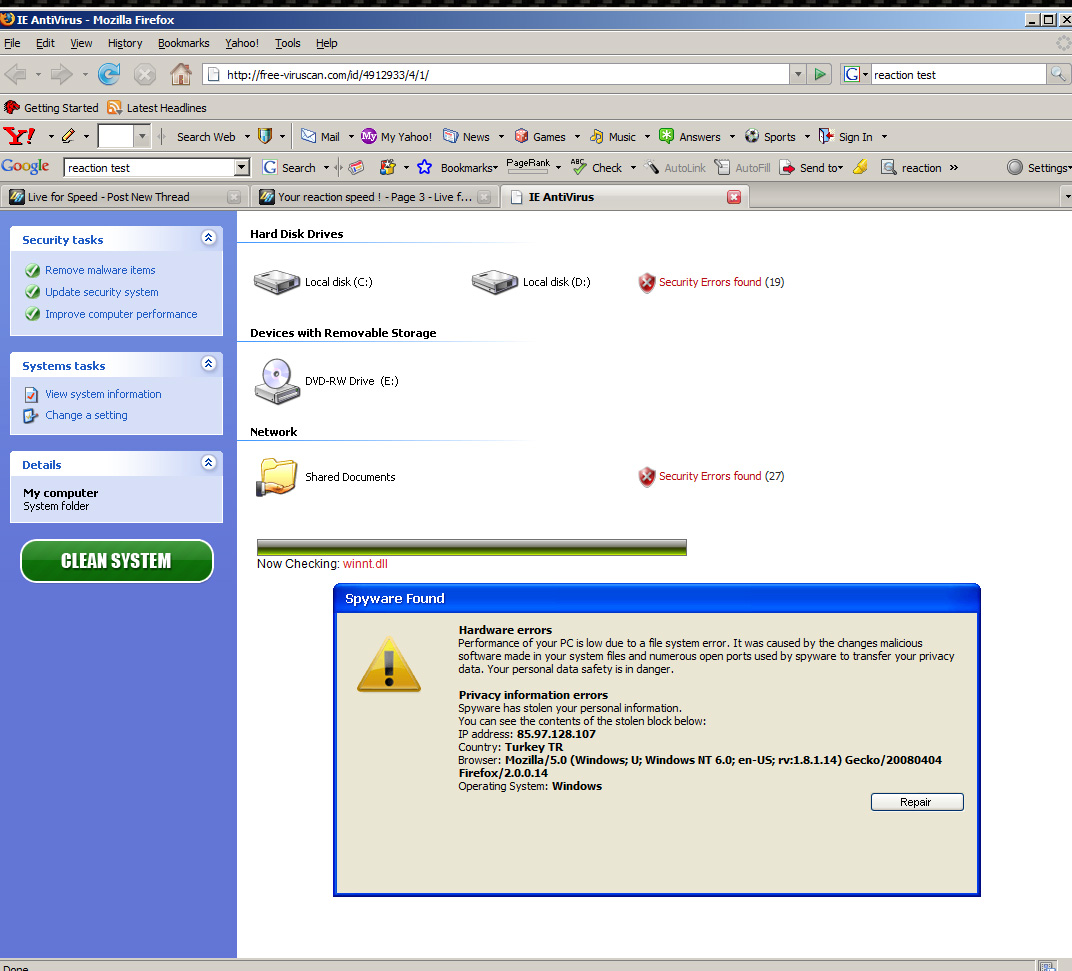Click the Local disk (C:) drive icon
Image resolution: width=1072 pixels, height=971 pixels.
pos(276,281)
